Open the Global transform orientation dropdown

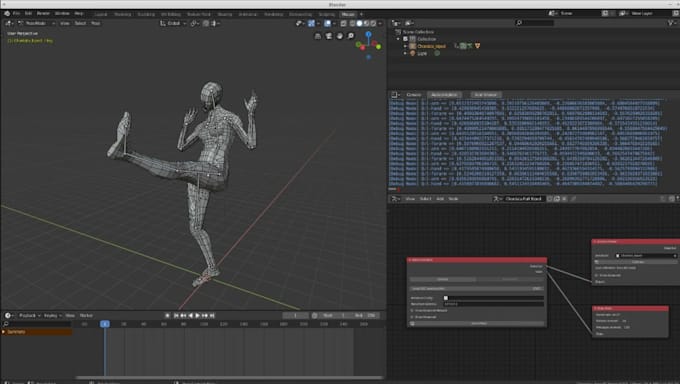tap(173, 23)
